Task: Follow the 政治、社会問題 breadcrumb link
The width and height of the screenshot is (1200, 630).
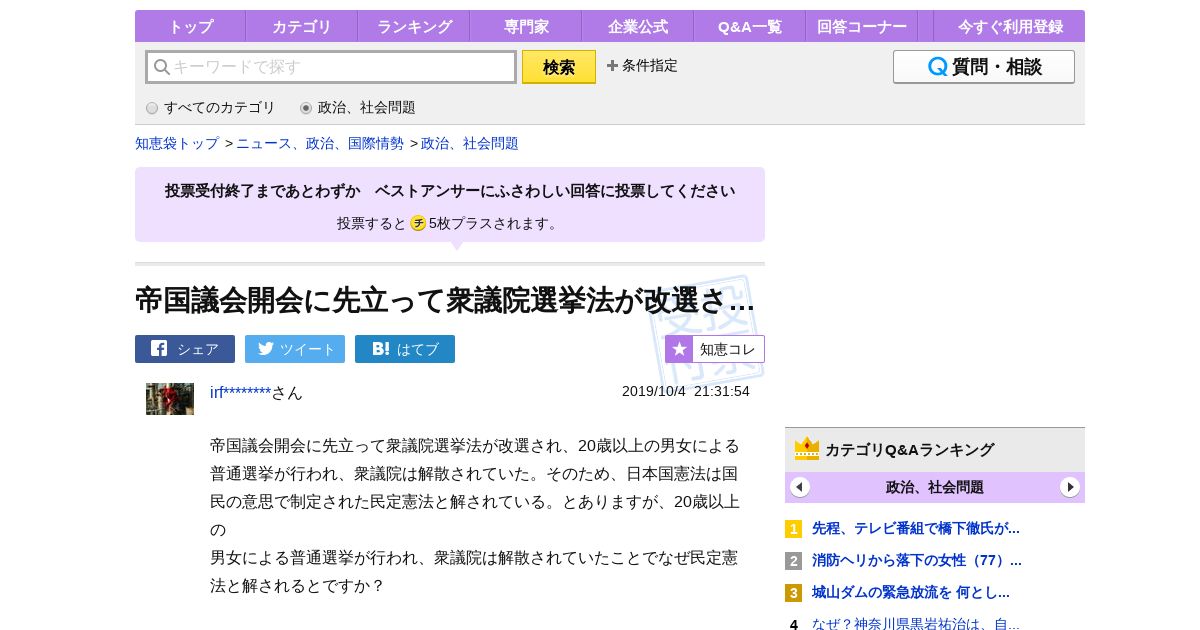Action: click(470, 144)
